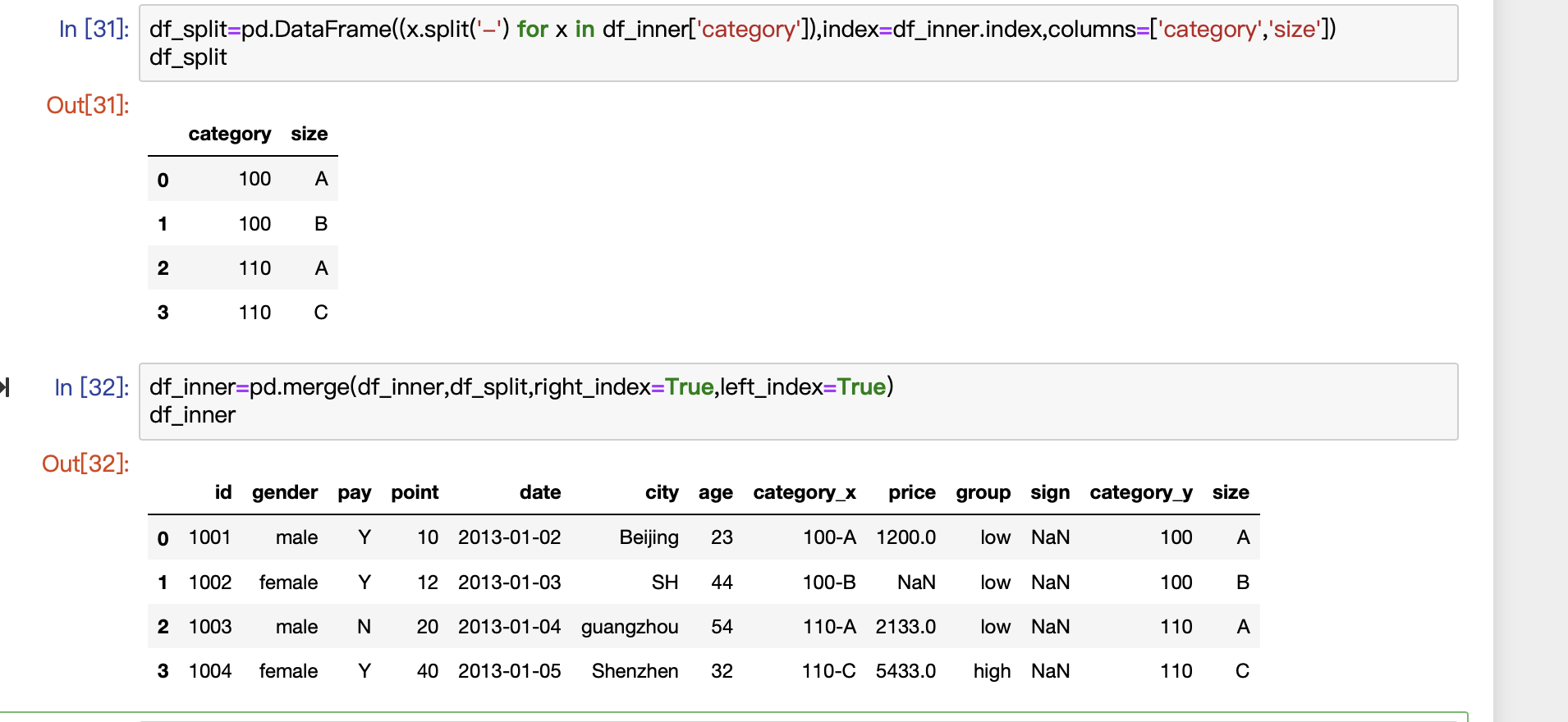Focus the pd.merge code cell editor
The height and width of the screenshot is (722, 1568).
tap(739, 401)
